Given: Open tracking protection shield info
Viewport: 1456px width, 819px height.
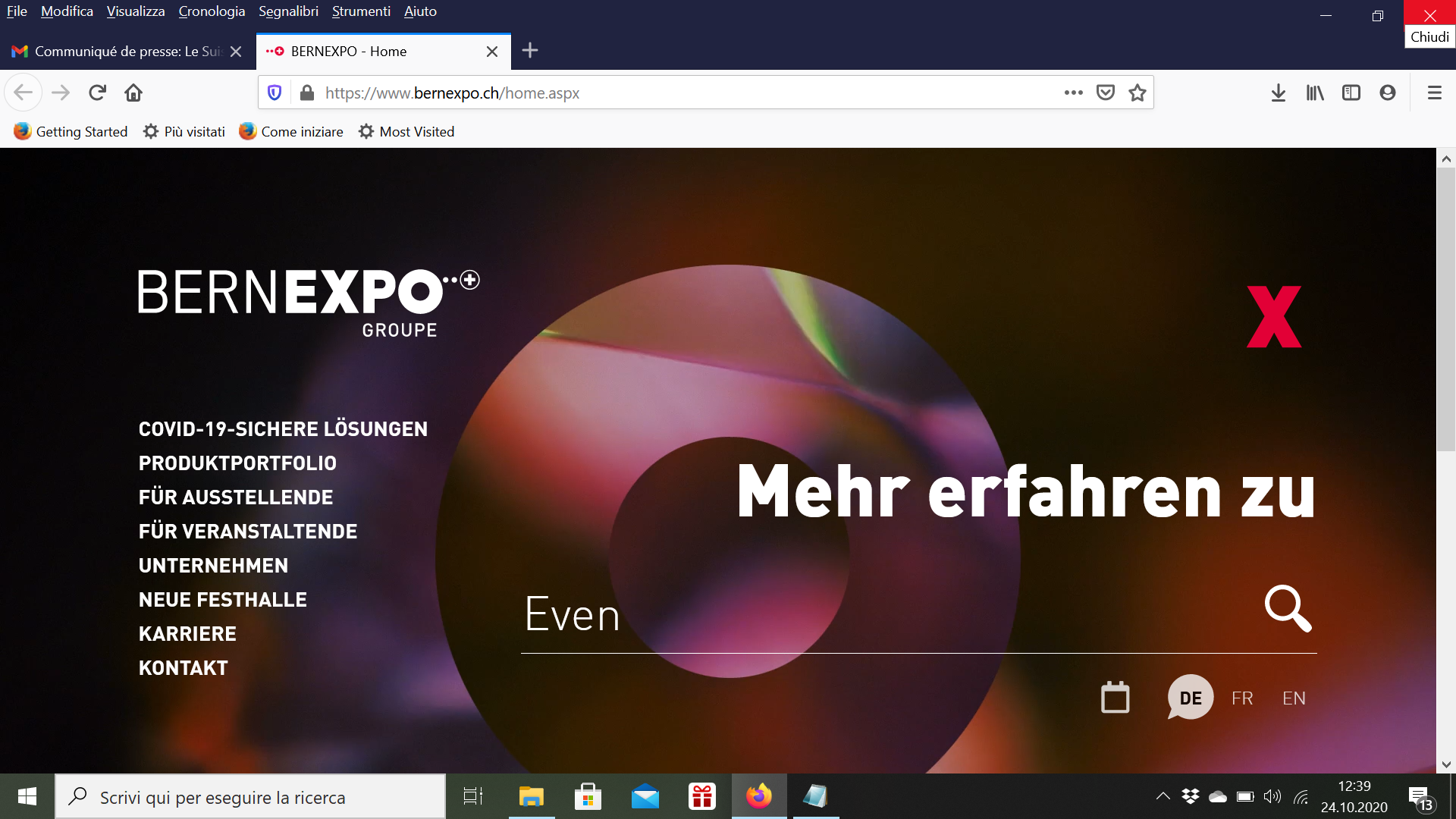Looking at the screenshot, I should 275,93.
